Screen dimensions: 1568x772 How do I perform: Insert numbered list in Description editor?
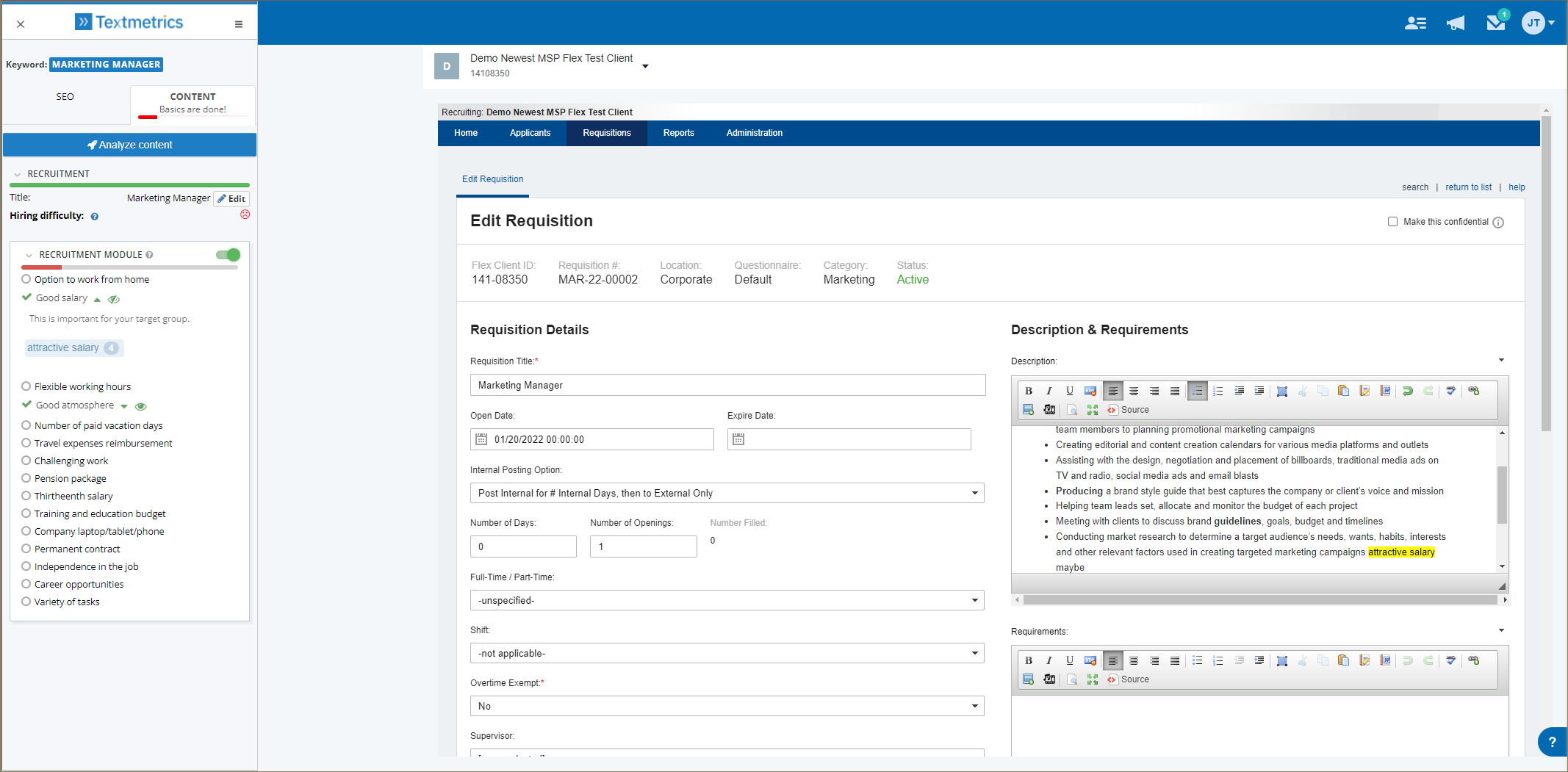(x=1218, y=391)
